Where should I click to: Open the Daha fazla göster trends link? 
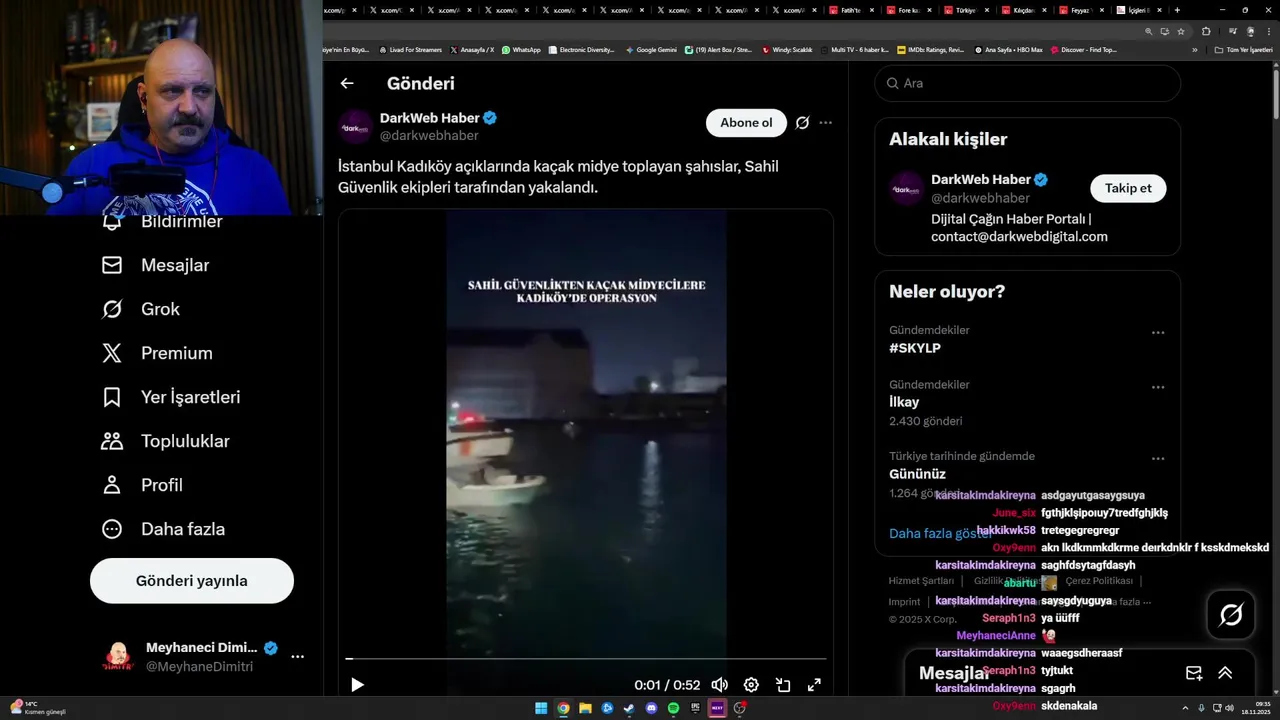pos(941,533)
